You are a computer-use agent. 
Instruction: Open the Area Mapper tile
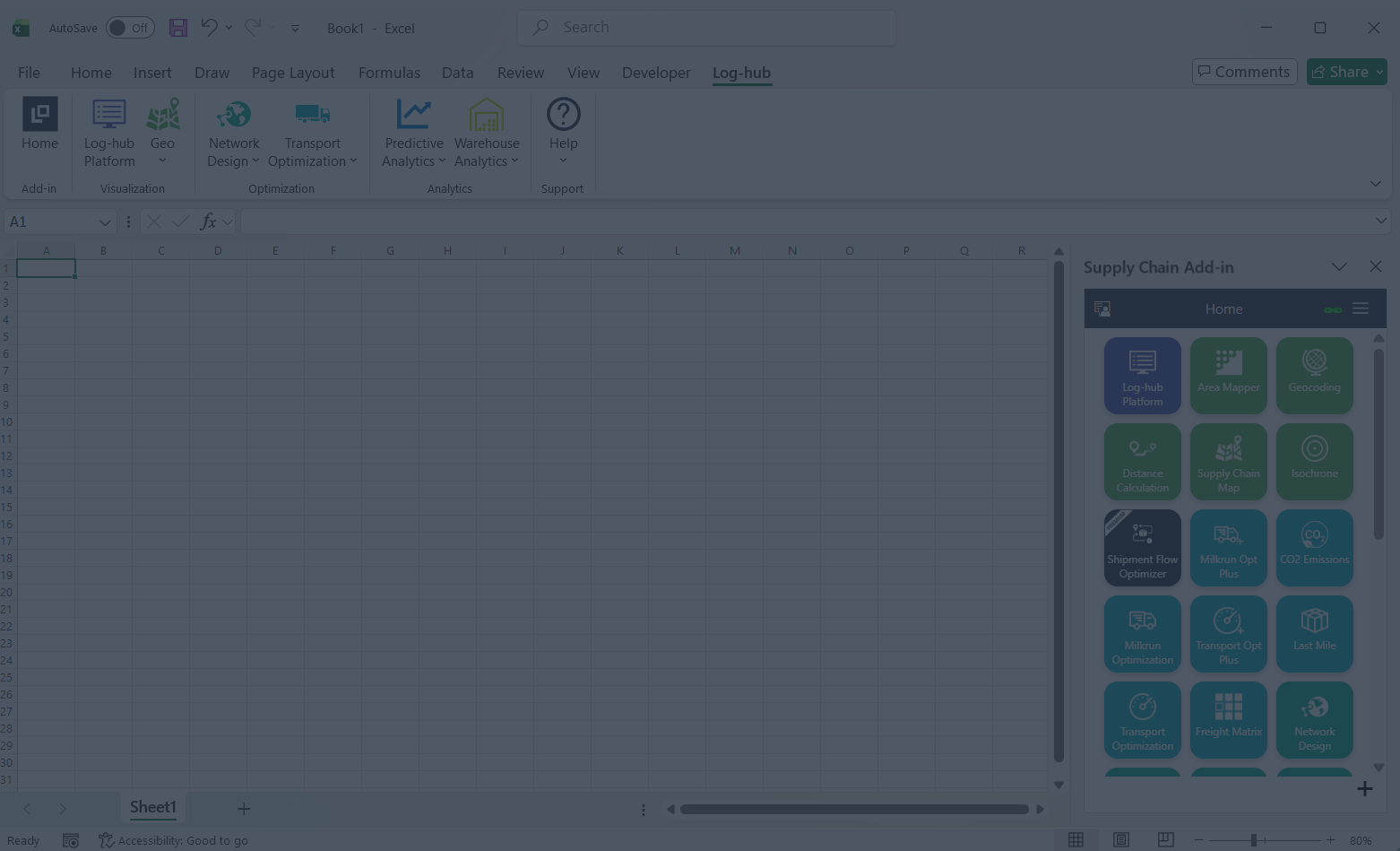pos(1228,376)
